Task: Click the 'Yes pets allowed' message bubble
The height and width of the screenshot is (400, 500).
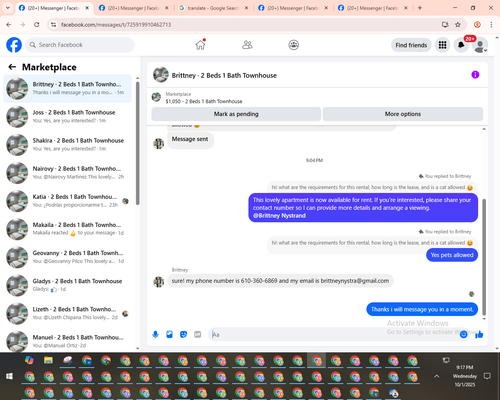Action: [x=452, y=255]
